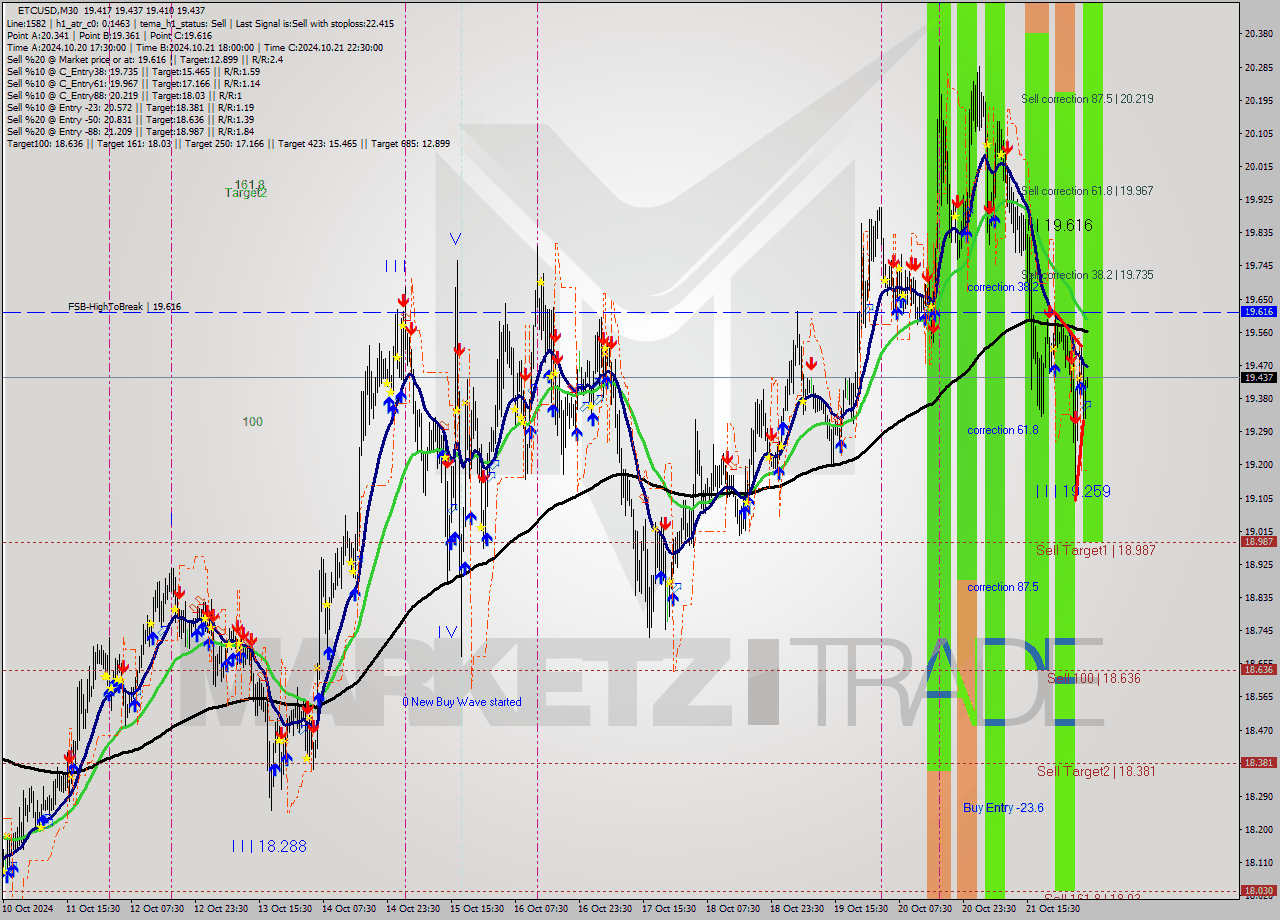Select the 'Sell 100 | 18.636' label
The image size is (1280, 920).
[1094, 678]
